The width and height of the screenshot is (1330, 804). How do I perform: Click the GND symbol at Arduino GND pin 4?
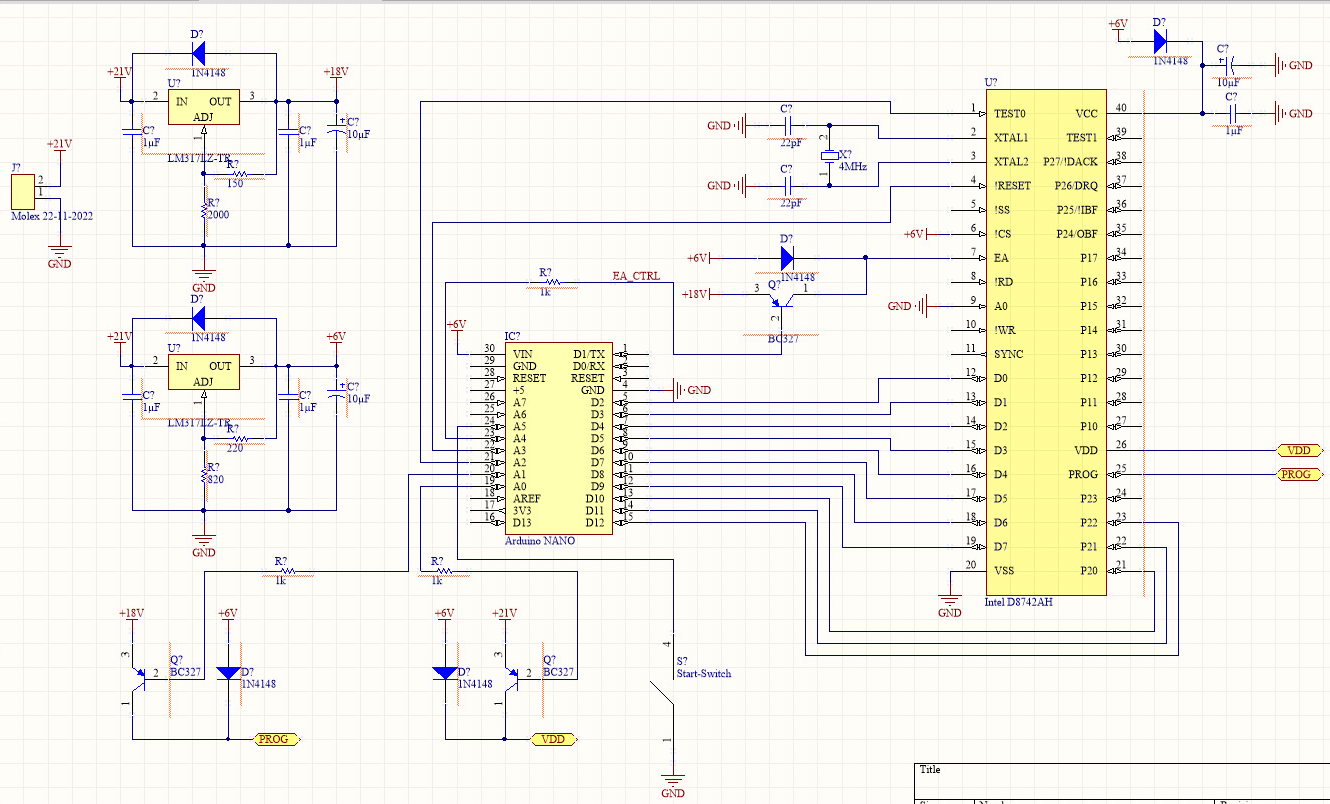691,390
